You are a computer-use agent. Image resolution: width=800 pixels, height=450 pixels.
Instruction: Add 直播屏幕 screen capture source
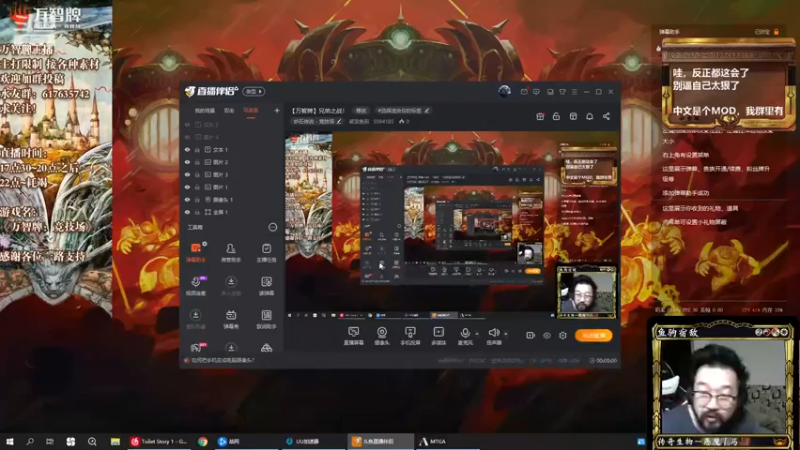point(353,336)
